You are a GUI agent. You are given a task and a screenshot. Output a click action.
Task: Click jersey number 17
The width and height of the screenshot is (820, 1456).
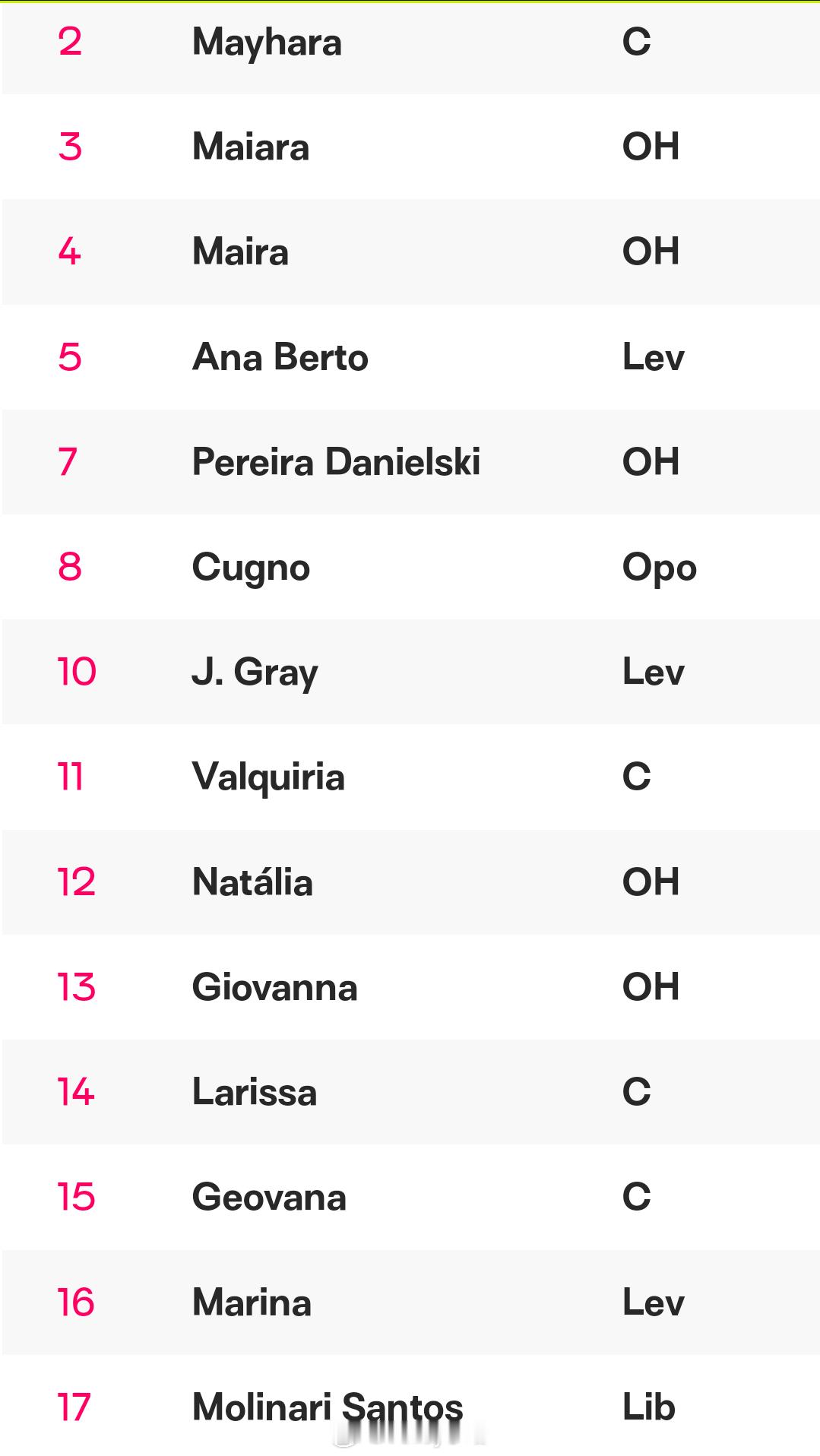(x=74, y=1407)
